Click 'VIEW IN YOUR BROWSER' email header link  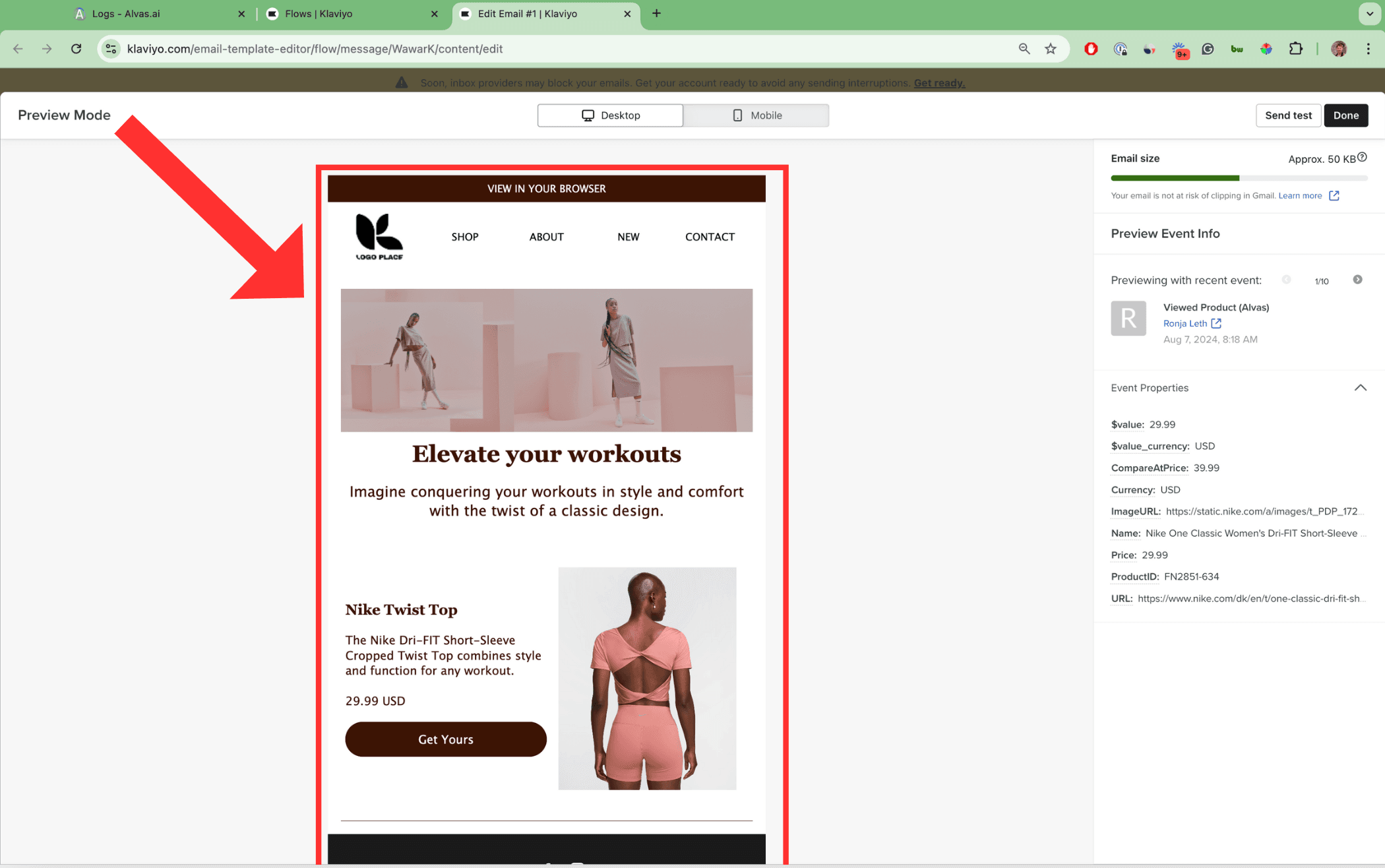click(546, 189)
